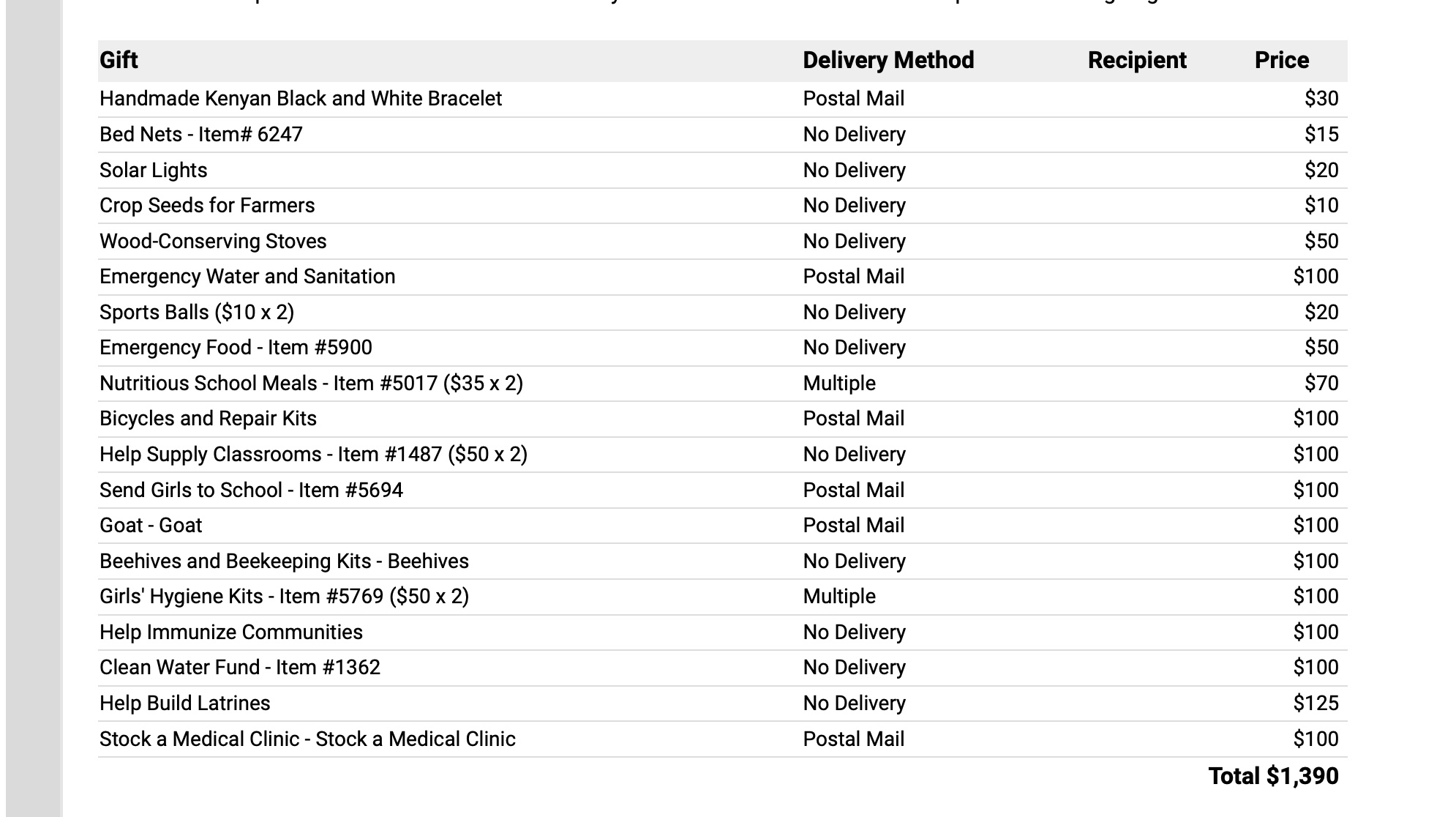Screen dimensions: 1456x817
Task: Click the Delivery Method column header
Action: (x=888, y=60)
